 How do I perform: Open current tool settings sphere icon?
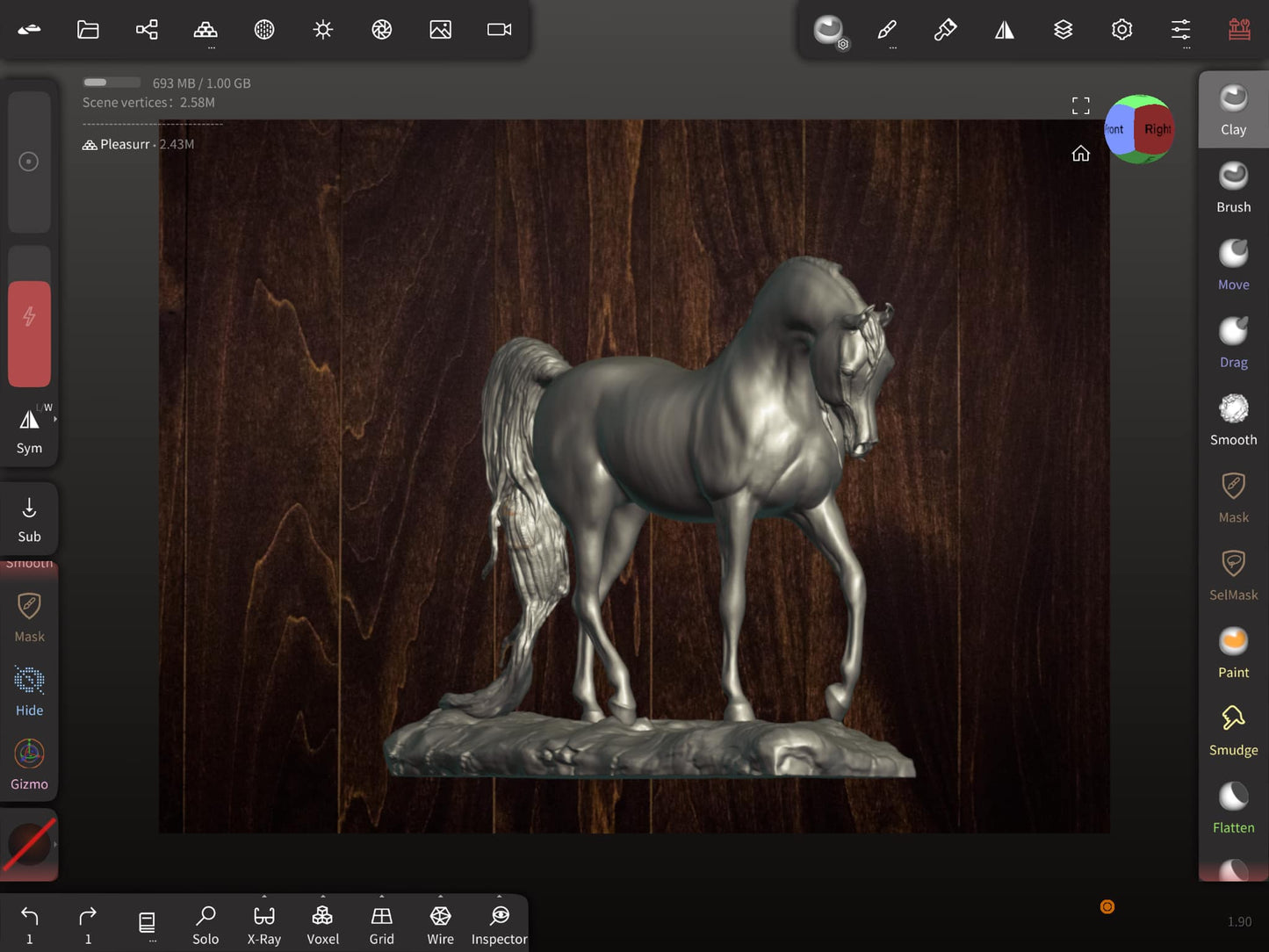(828, 30)
